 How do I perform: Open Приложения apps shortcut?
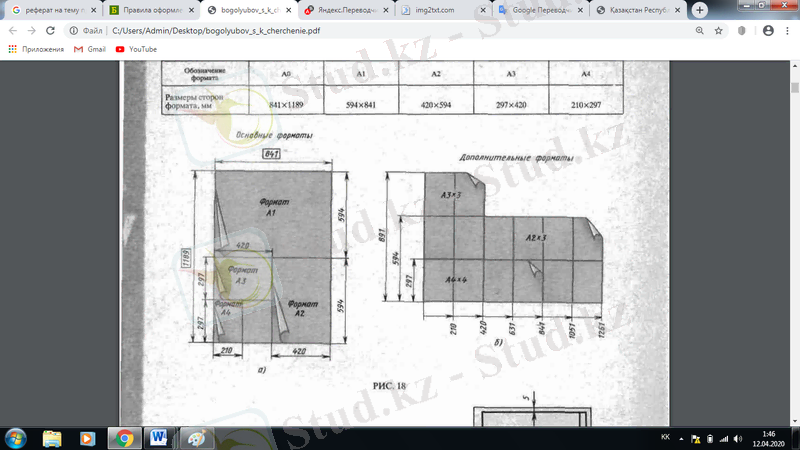click(x=36, y=49)
